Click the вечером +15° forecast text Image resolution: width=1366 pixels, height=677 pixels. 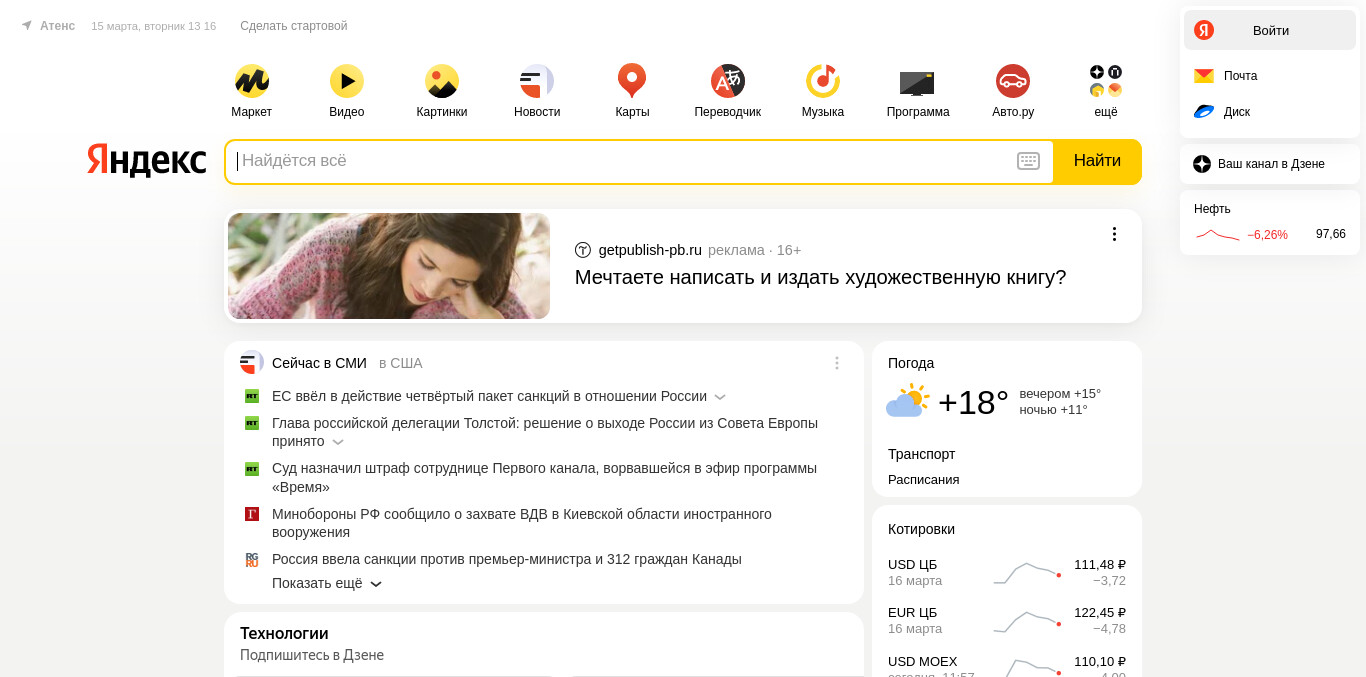[x=1060, y=394]
